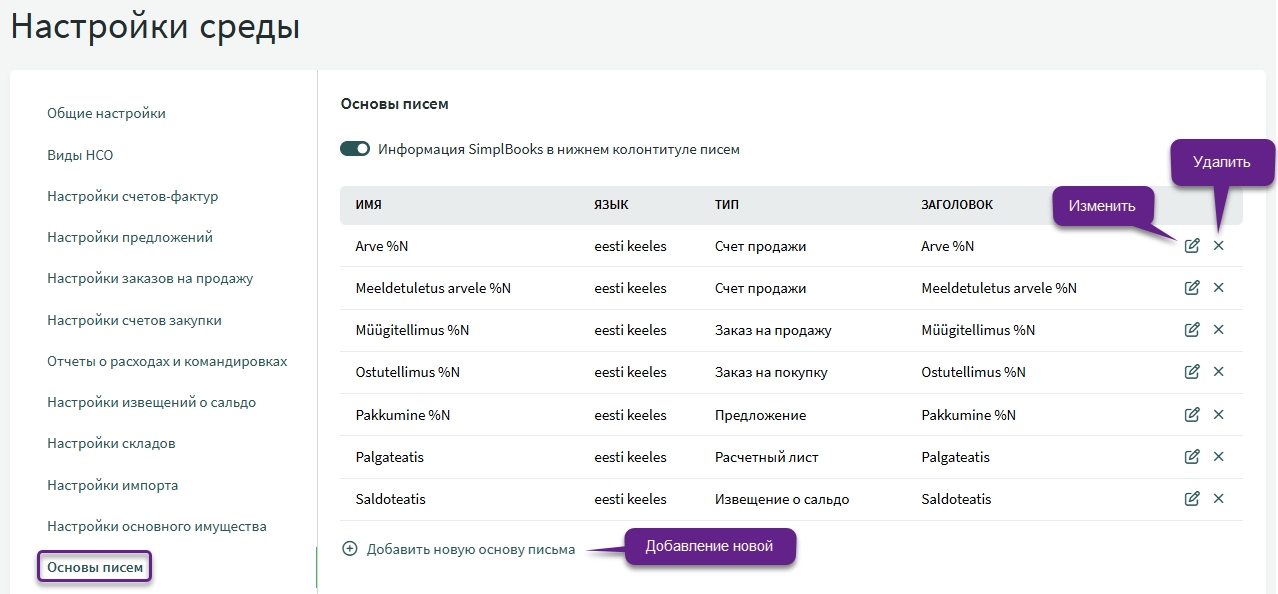This screenshot has height=594, width=1278.
Task: Select Настройки складов in sidebar
Action: point(111,444)
